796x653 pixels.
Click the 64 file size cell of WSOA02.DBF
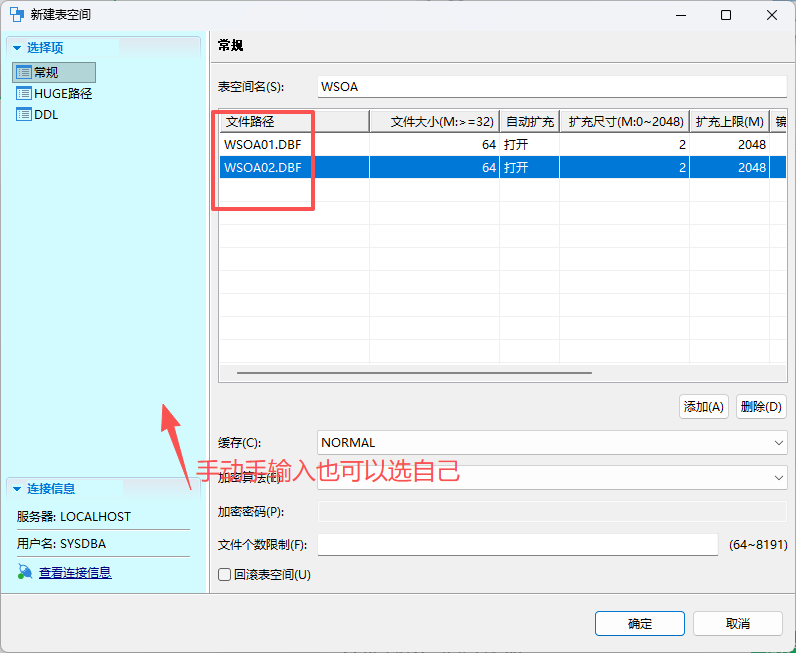pyautogui.click(x=435, y=168)
